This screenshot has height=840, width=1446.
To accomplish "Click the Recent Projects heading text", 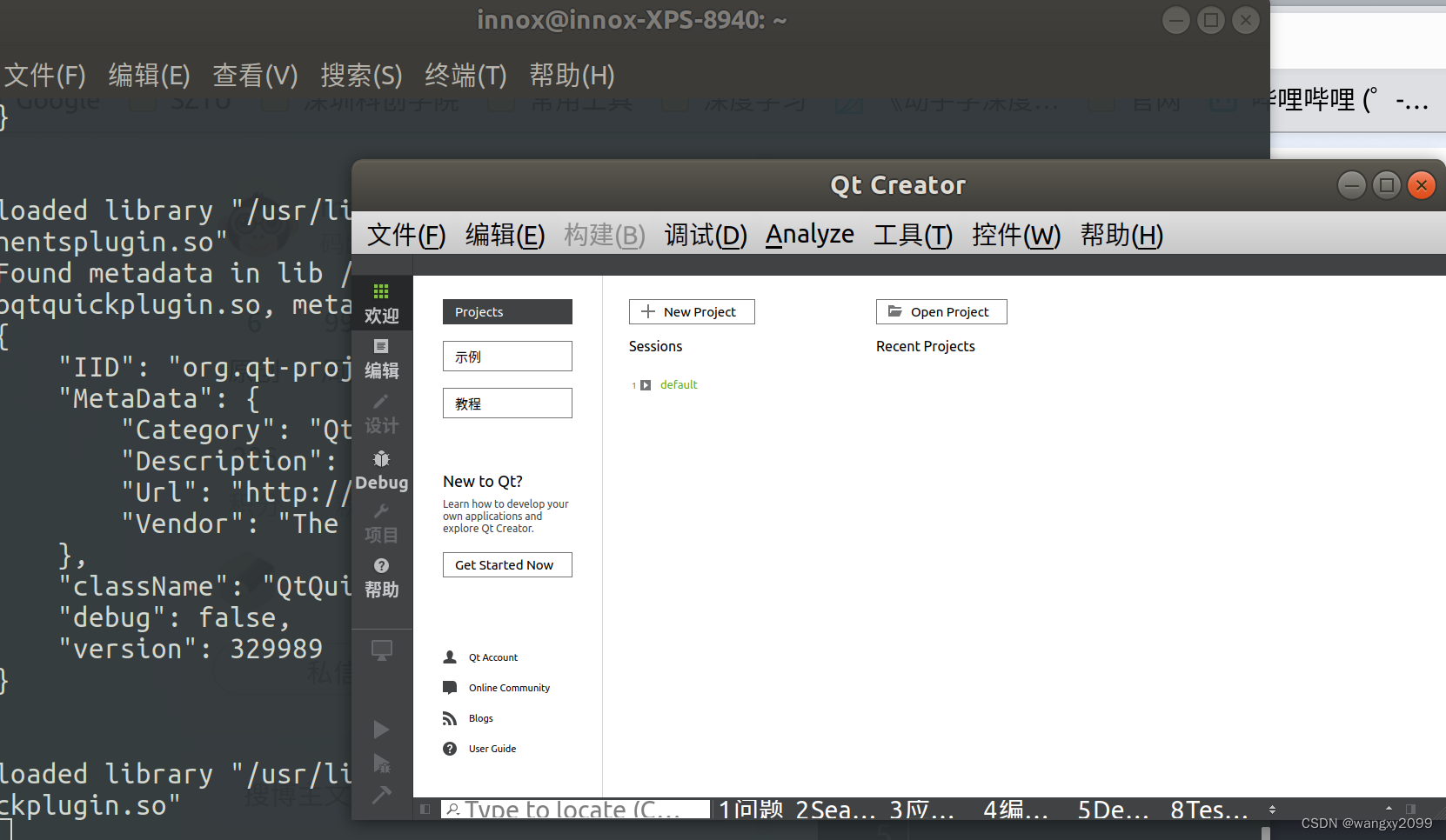I will 925,347.
